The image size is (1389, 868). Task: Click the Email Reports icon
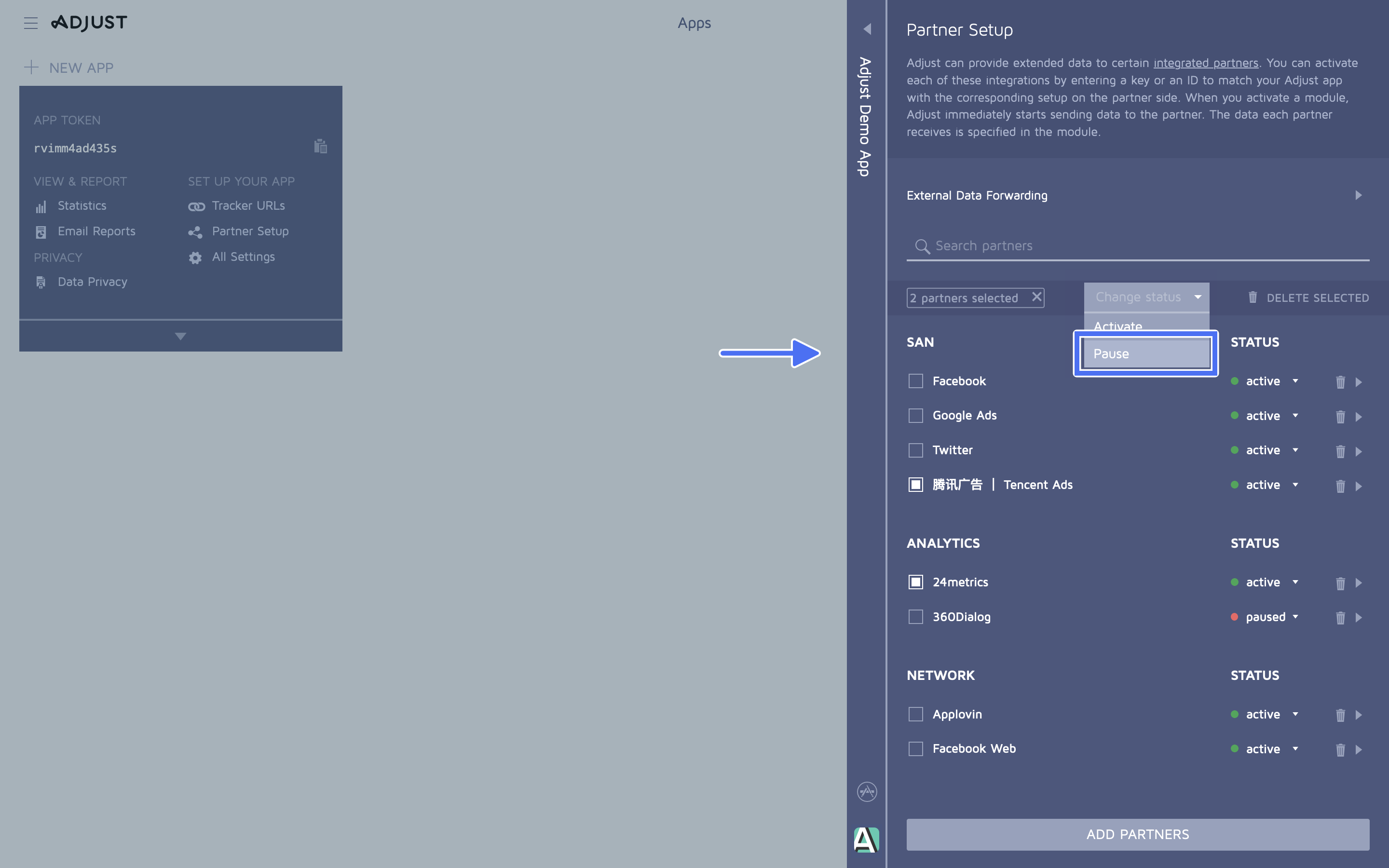coord(41,231)
